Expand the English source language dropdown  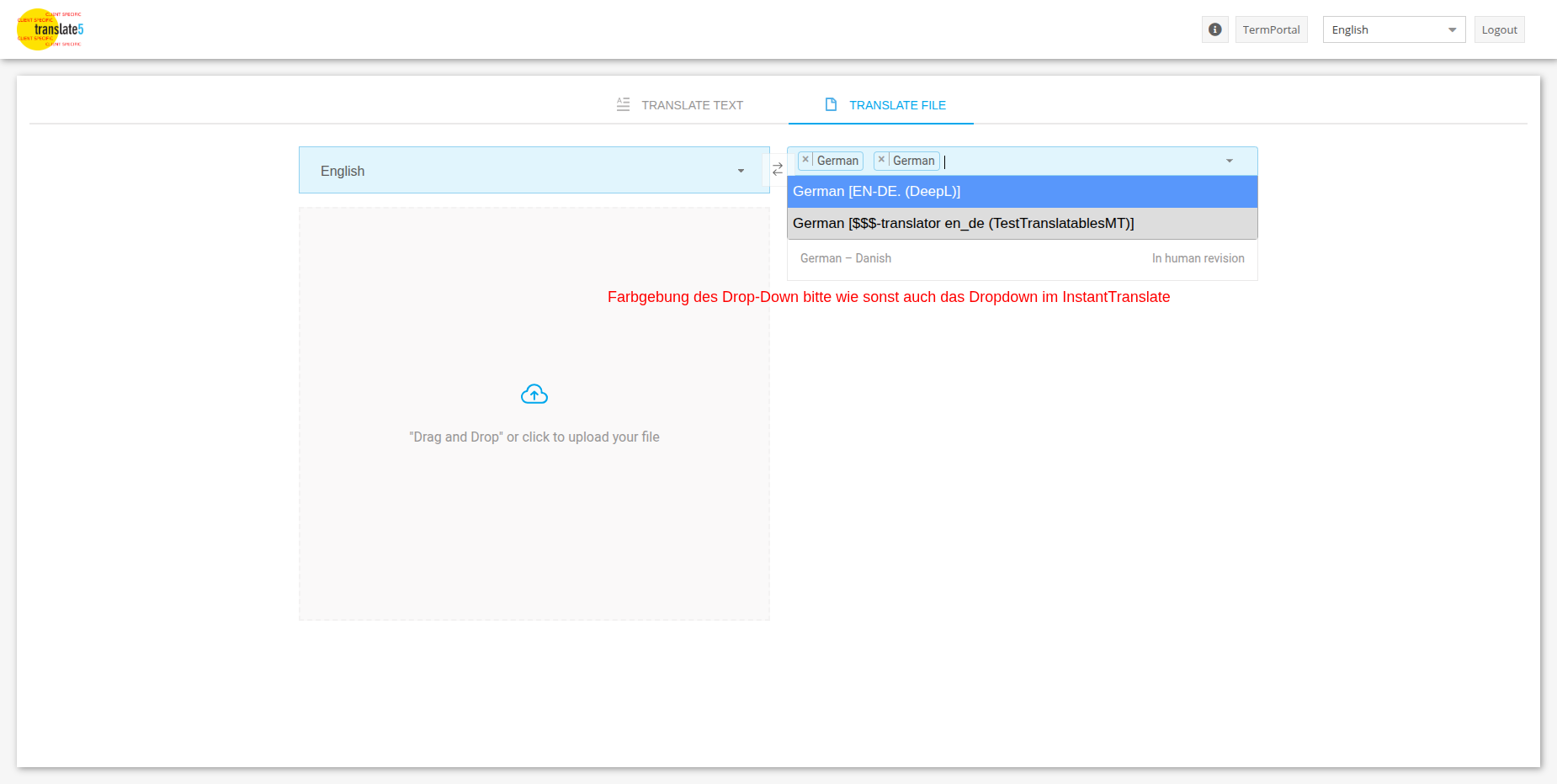741,171
